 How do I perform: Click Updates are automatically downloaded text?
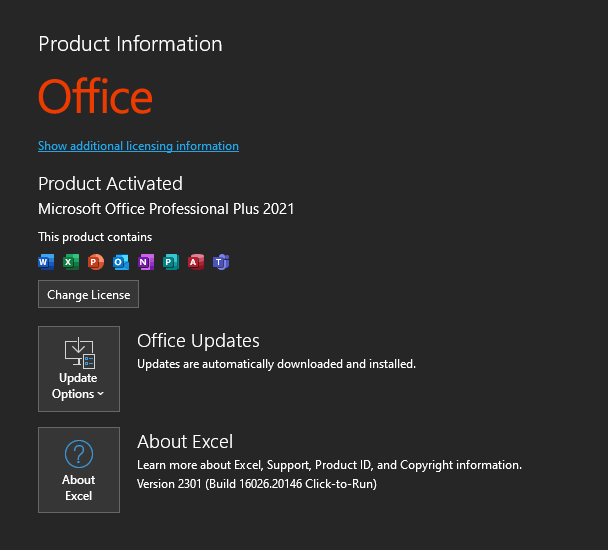pos(276,364)
